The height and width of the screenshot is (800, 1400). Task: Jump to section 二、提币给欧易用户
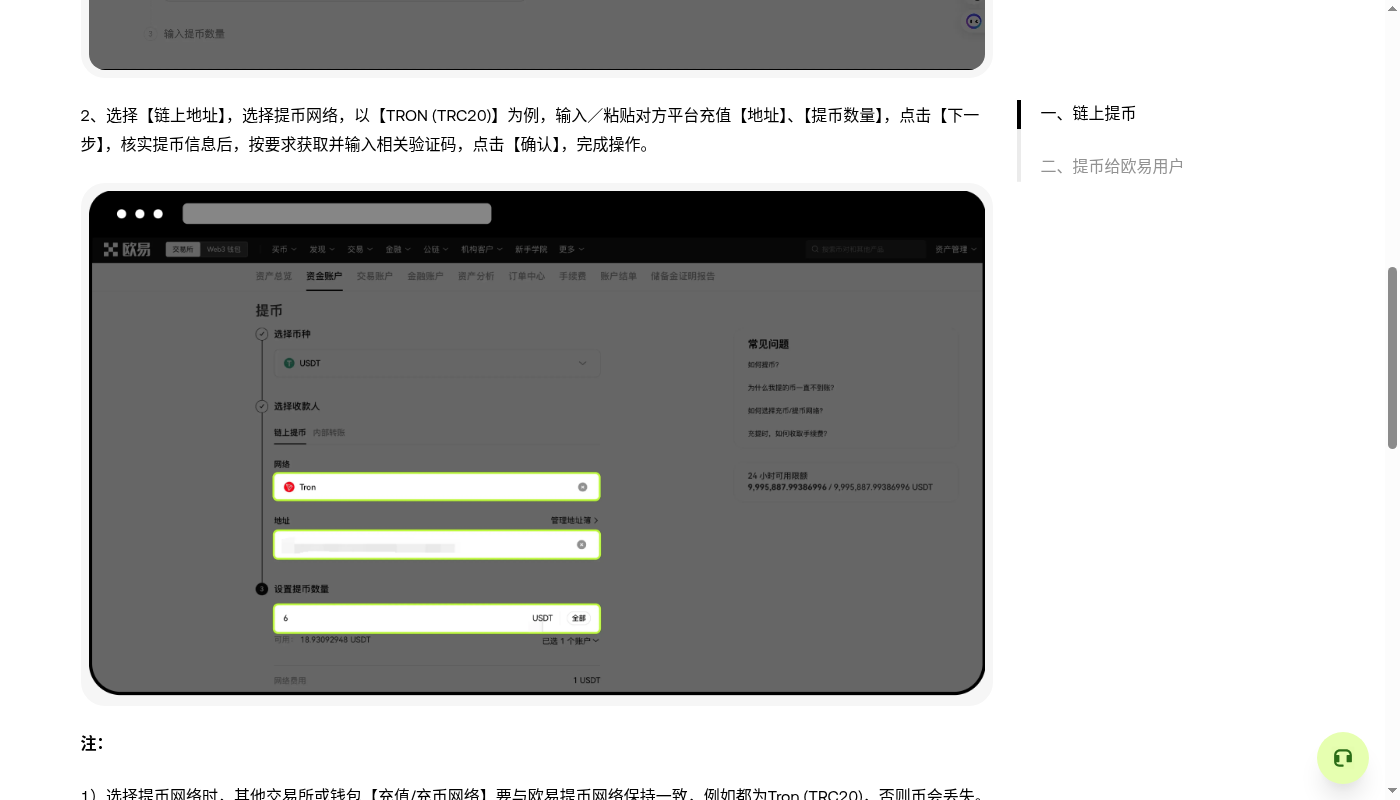point(1112,166)
